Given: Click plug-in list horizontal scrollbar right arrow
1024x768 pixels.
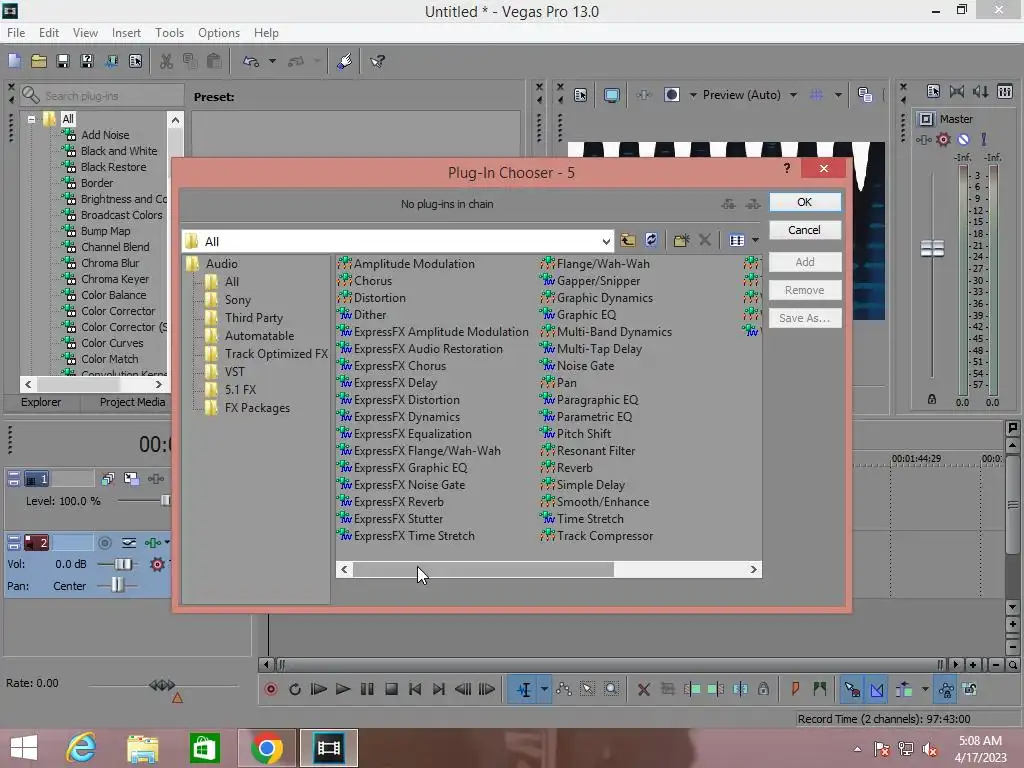Looking at the screenshot, I should pyautogui.click(x=754, y=569).
